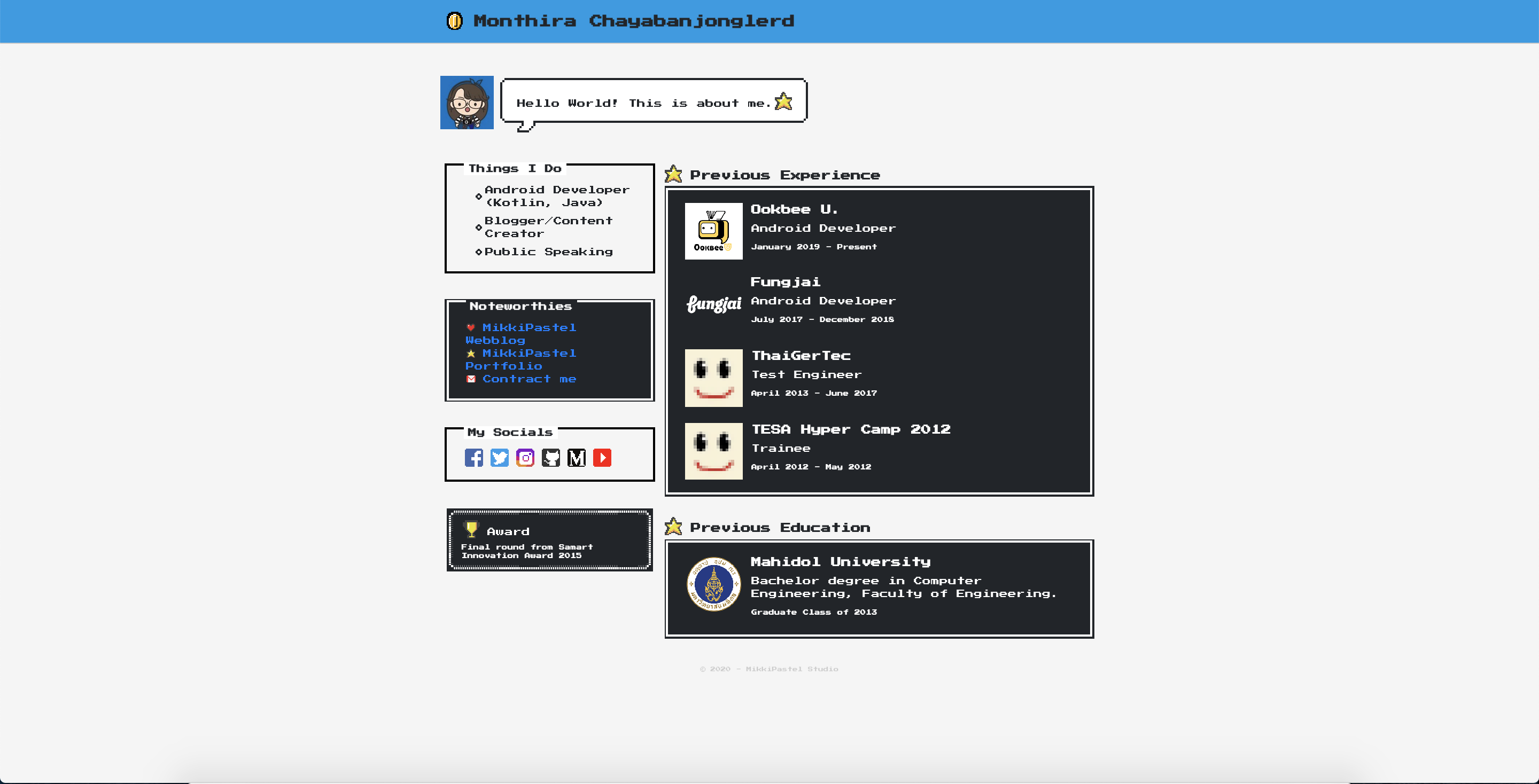Click the Monthira Chayabanjonglerd header title

[634, 21]
